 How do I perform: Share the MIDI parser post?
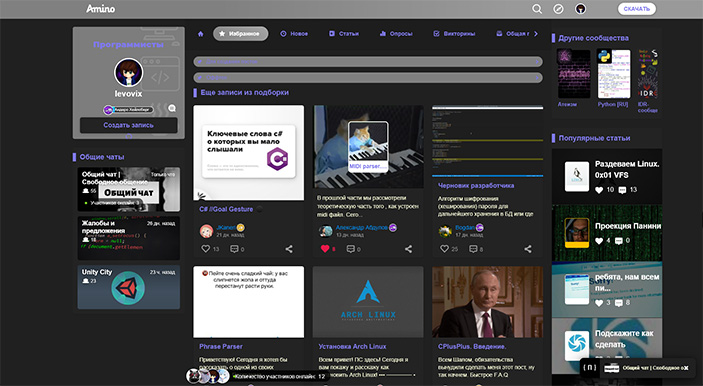coord(408,249)
